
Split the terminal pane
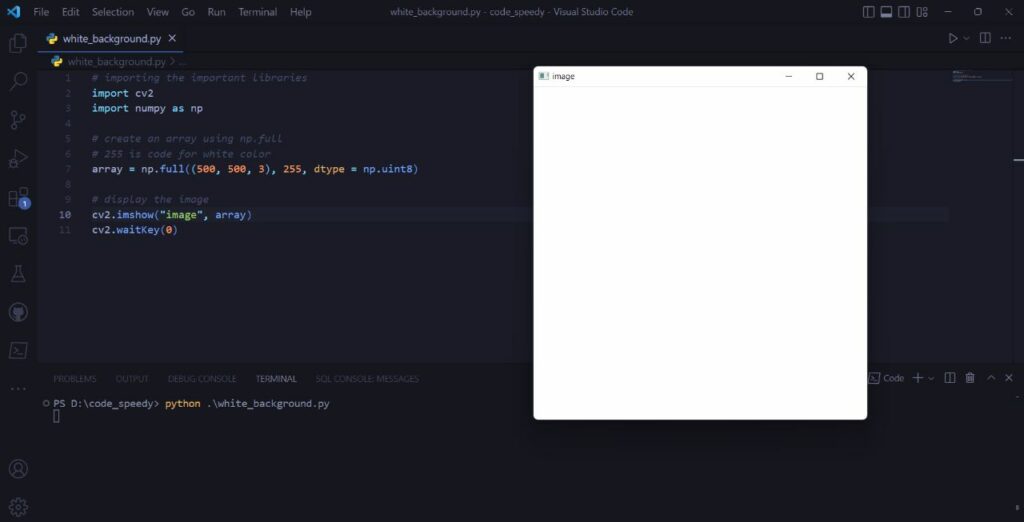(x=950, y=378)
